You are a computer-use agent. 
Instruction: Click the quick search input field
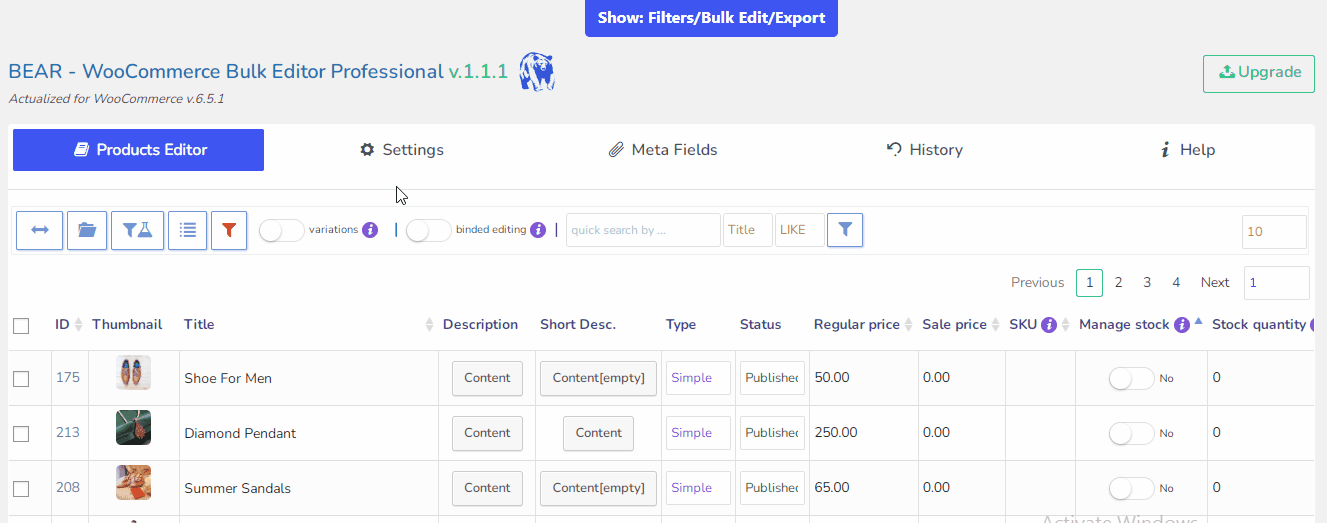(643, 230)
